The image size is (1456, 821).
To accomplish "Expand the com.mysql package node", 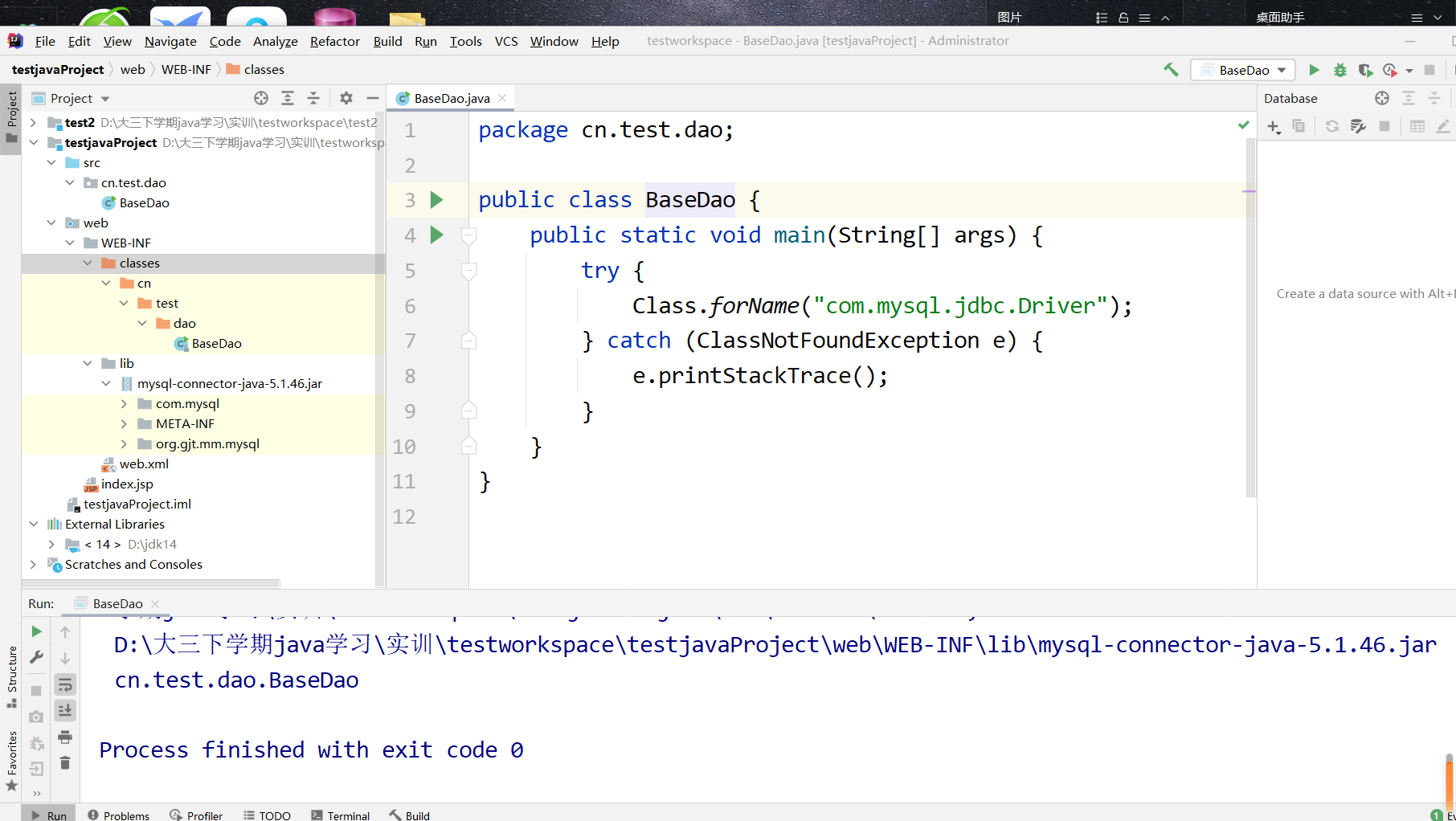I will [x=124, y=403].
